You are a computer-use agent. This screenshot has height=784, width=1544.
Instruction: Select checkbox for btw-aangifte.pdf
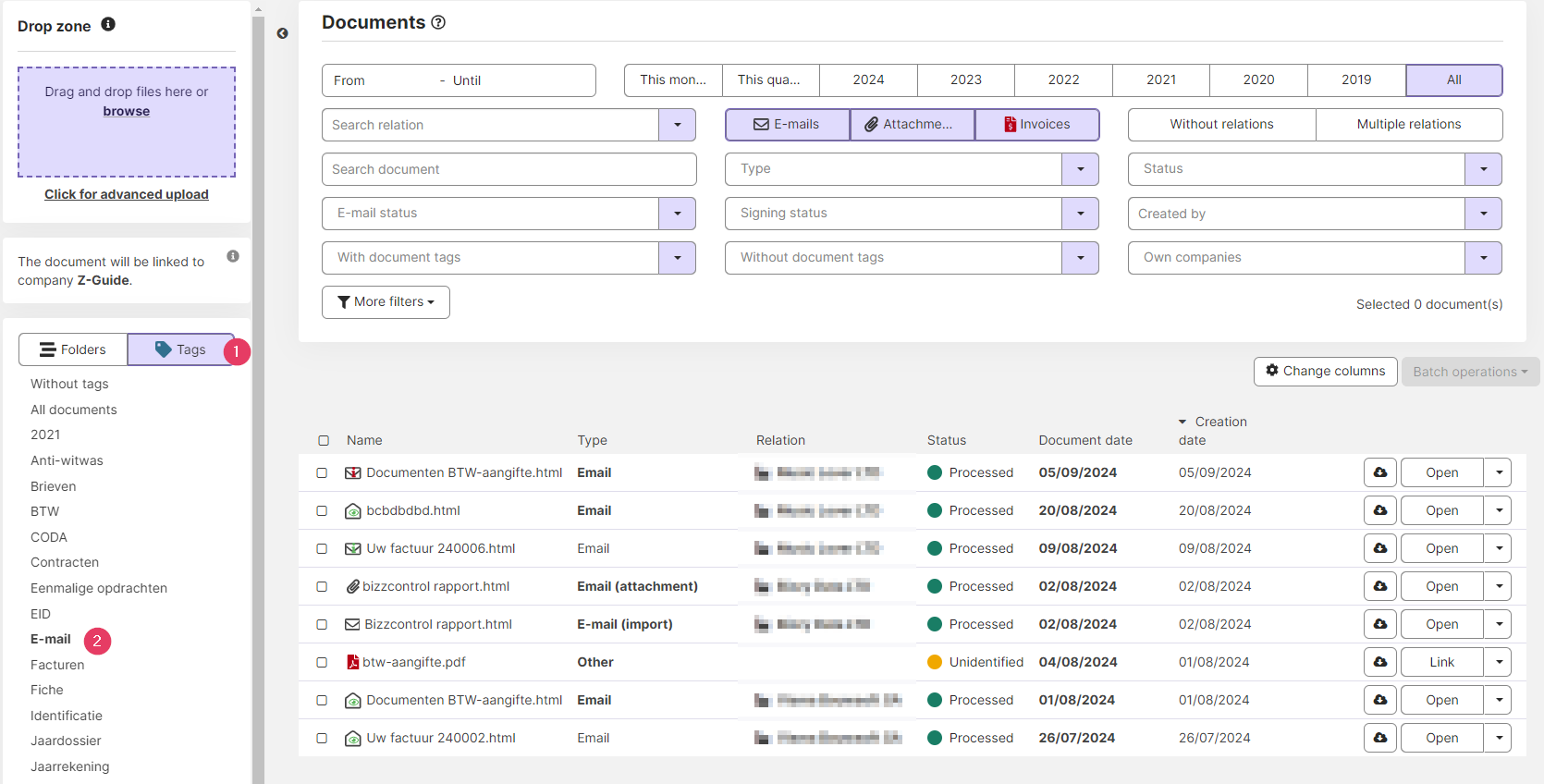322,662
